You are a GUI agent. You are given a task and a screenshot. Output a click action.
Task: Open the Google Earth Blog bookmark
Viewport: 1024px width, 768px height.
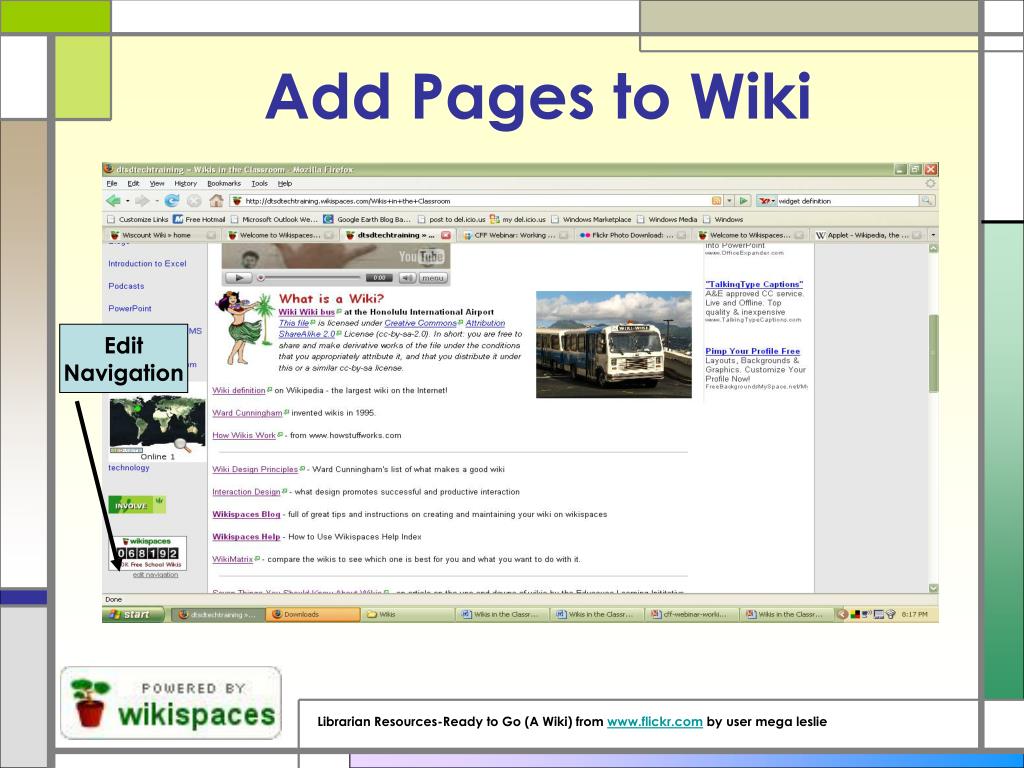tap(367, 219)
